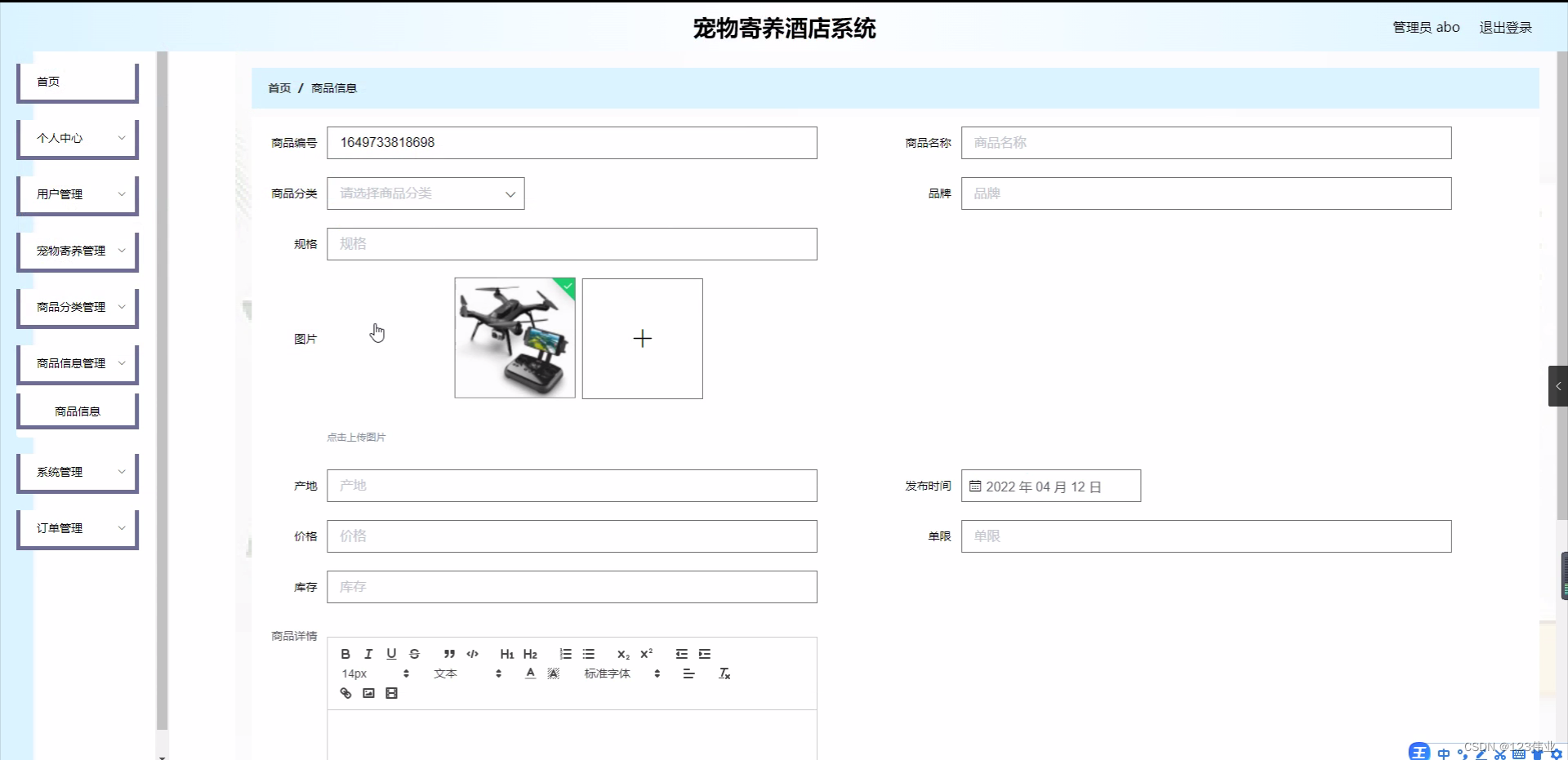Expand the 商品信息管理 sidebar section
Image resolution: width=1568 pixels, height=760 pixels.
click(77, 363)
